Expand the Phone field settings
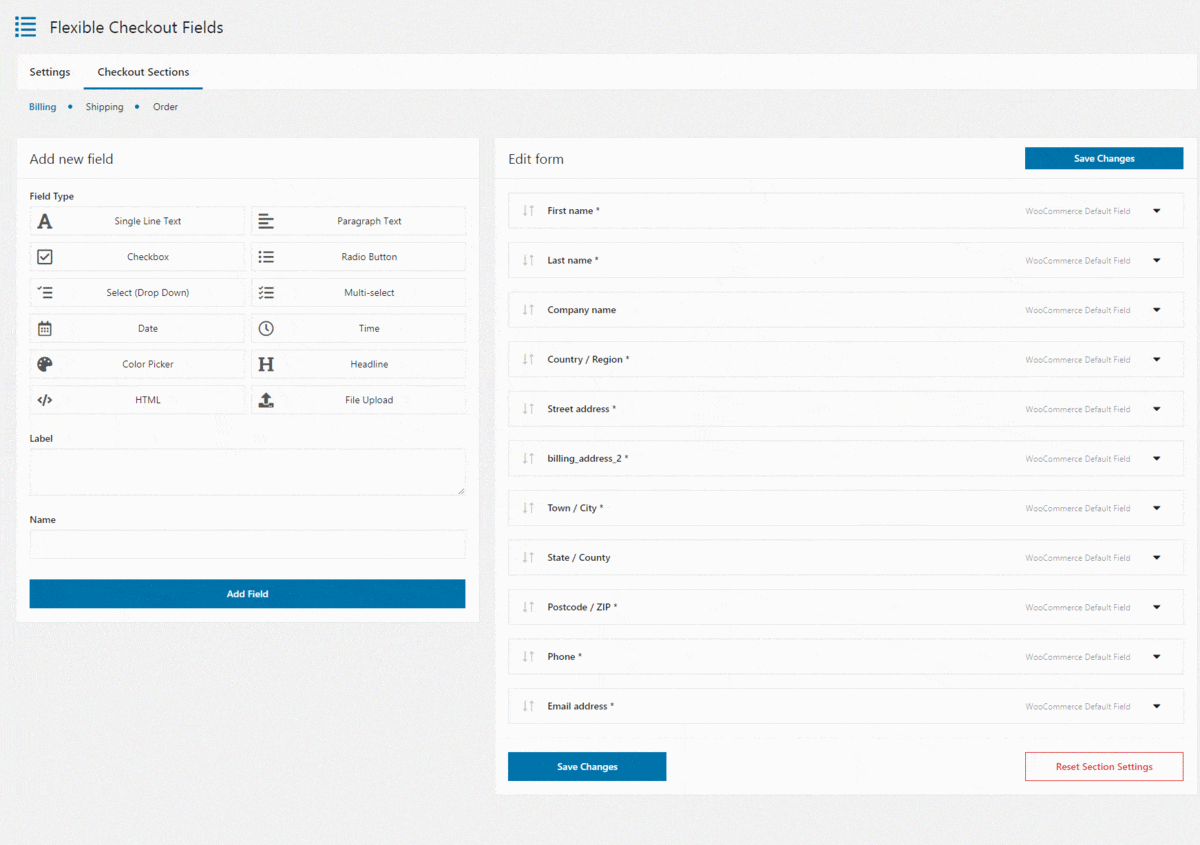The height and width of the screenshot is (845, 1200). point(1157,656)
